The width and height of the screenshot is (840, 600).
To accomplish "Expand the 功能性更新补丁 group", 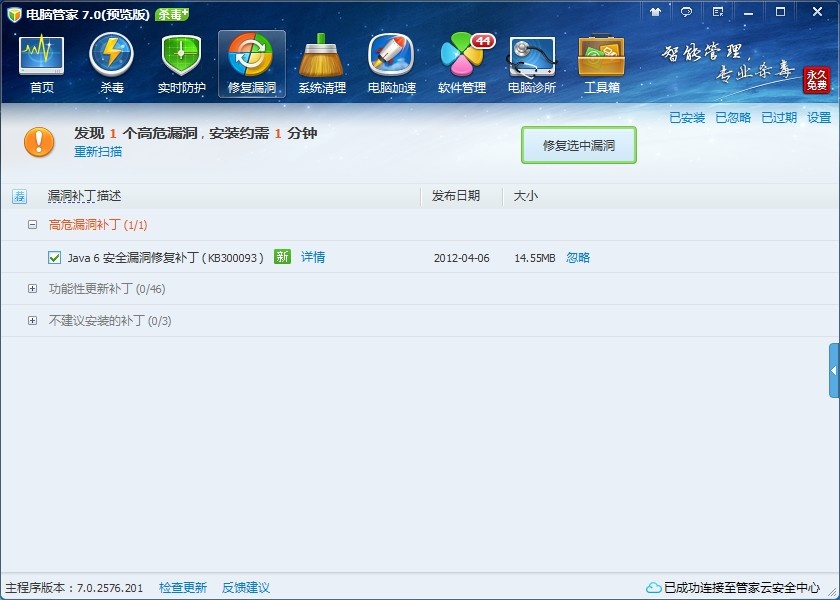I will pos(32,289).
